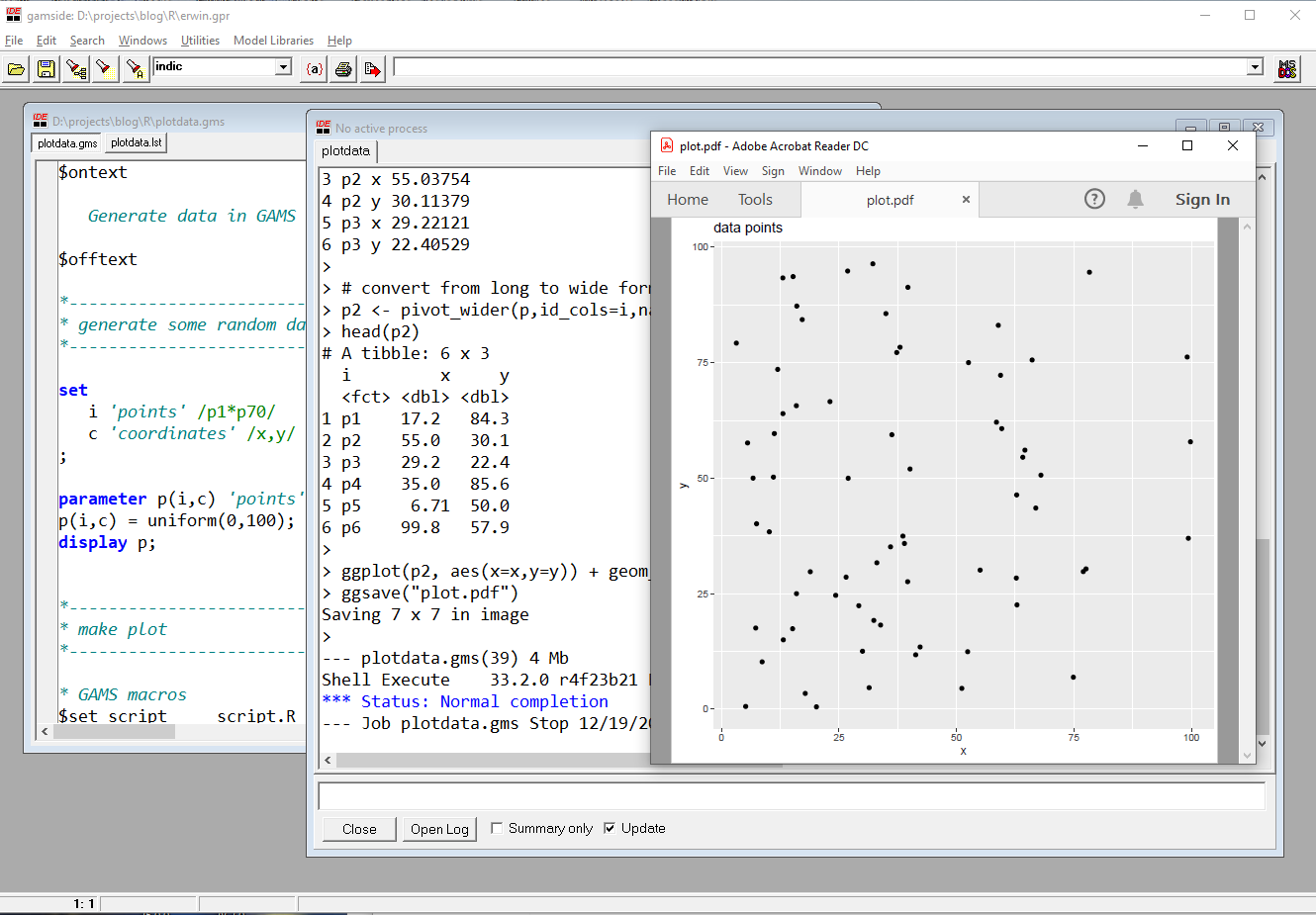Viewport: 1316px width, 915px height.
Task: Click inside the GAMS command input field
Action: tap(792, 66)
